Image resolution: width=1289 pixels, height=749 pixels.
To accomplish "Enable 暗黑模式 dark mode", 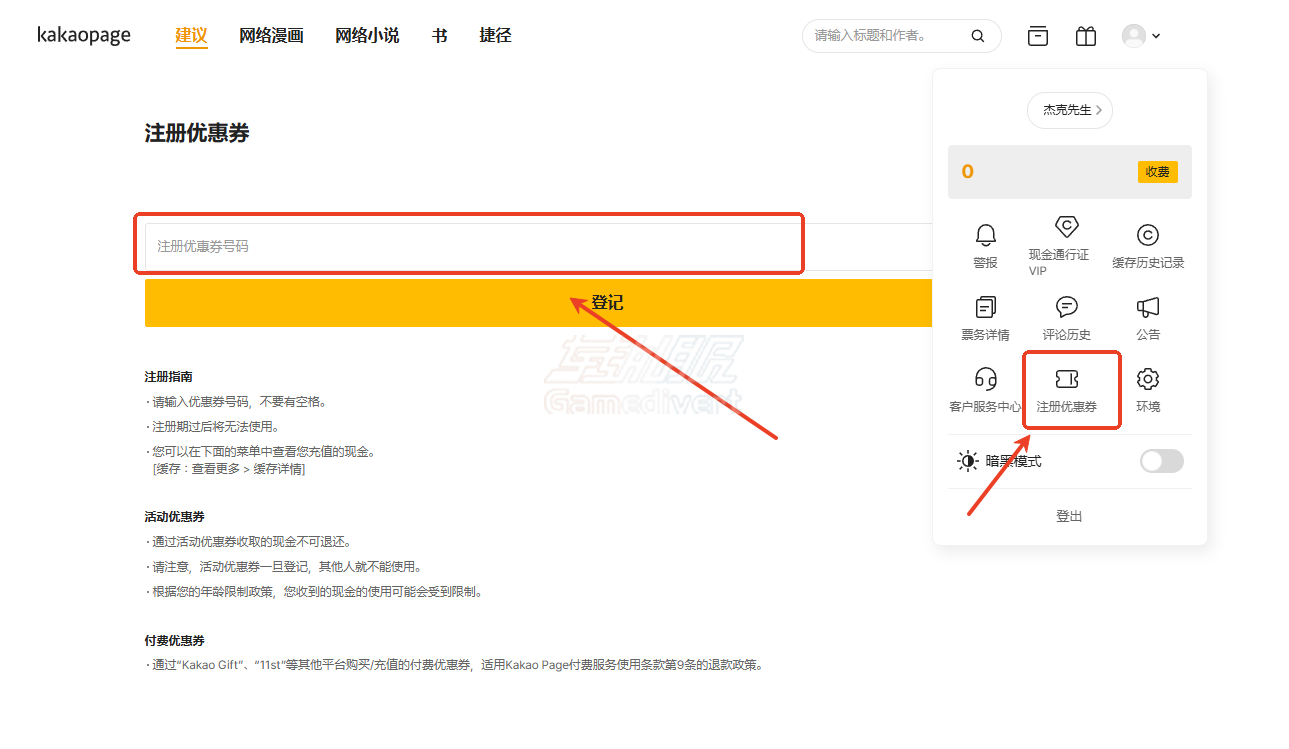I will pos(1161,460).
